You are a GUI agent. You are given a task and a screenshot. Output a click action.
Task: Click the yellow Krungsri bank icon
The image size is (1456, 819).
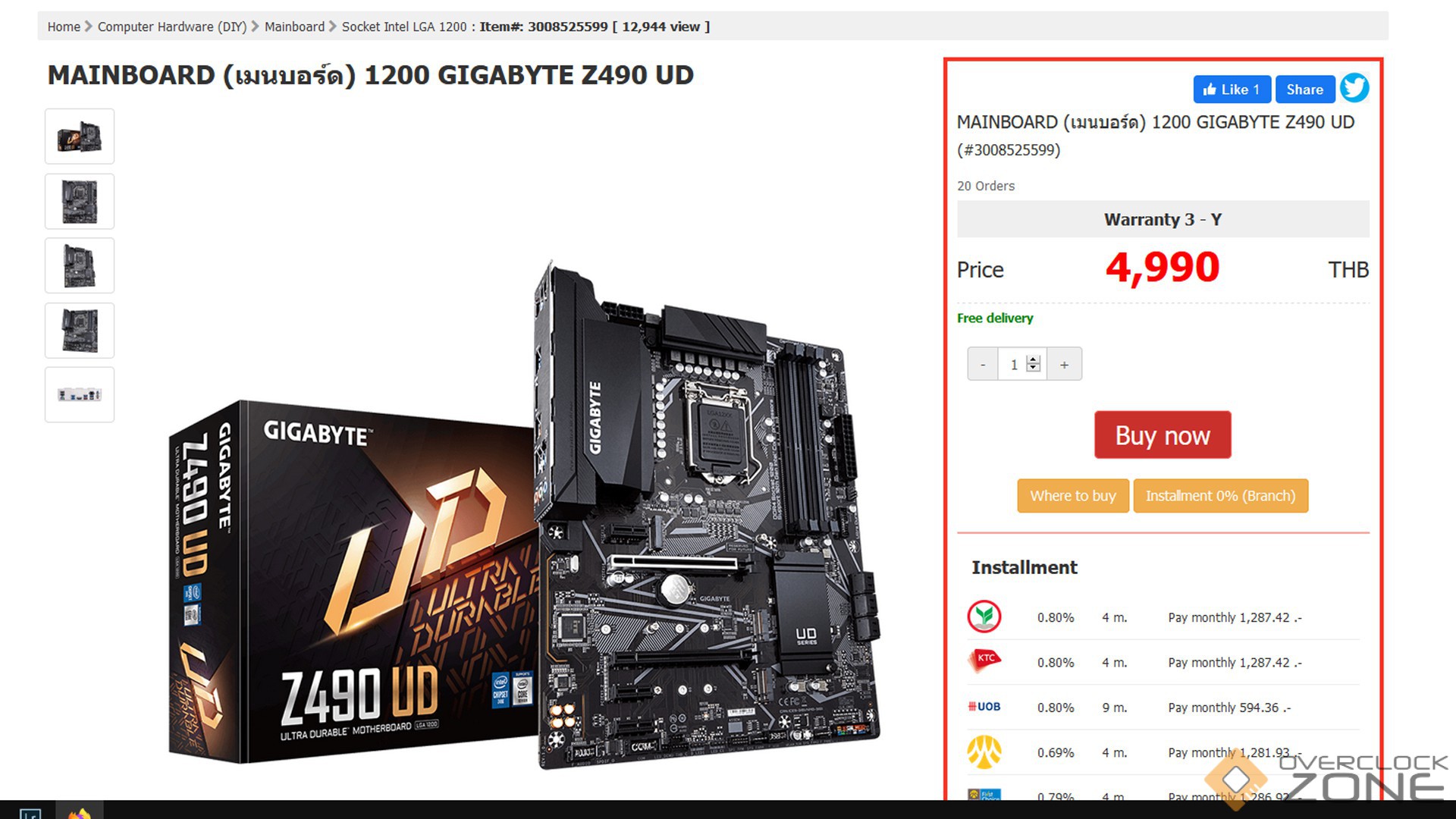(984, 752)
